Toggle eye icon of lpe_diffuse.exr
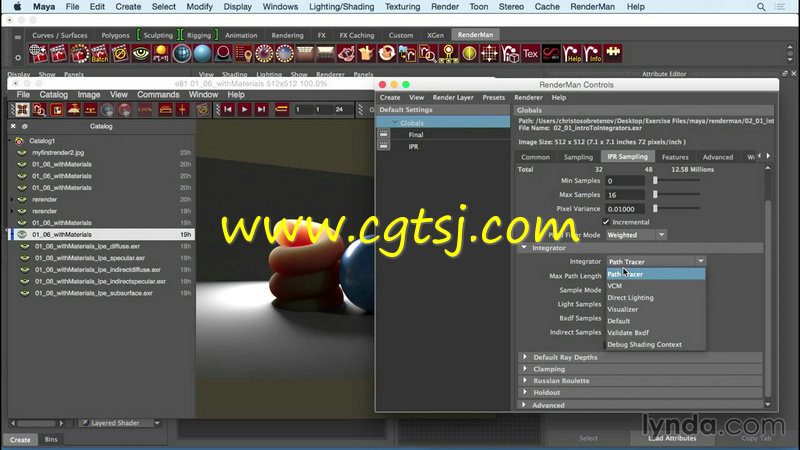Screen dimensions: 800x450 (x=24, y=246)
